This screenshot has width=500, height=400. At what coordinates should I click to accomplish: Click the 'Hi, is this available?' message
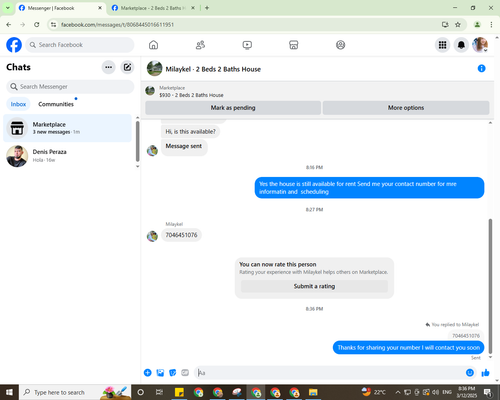(x=190, y=132)
